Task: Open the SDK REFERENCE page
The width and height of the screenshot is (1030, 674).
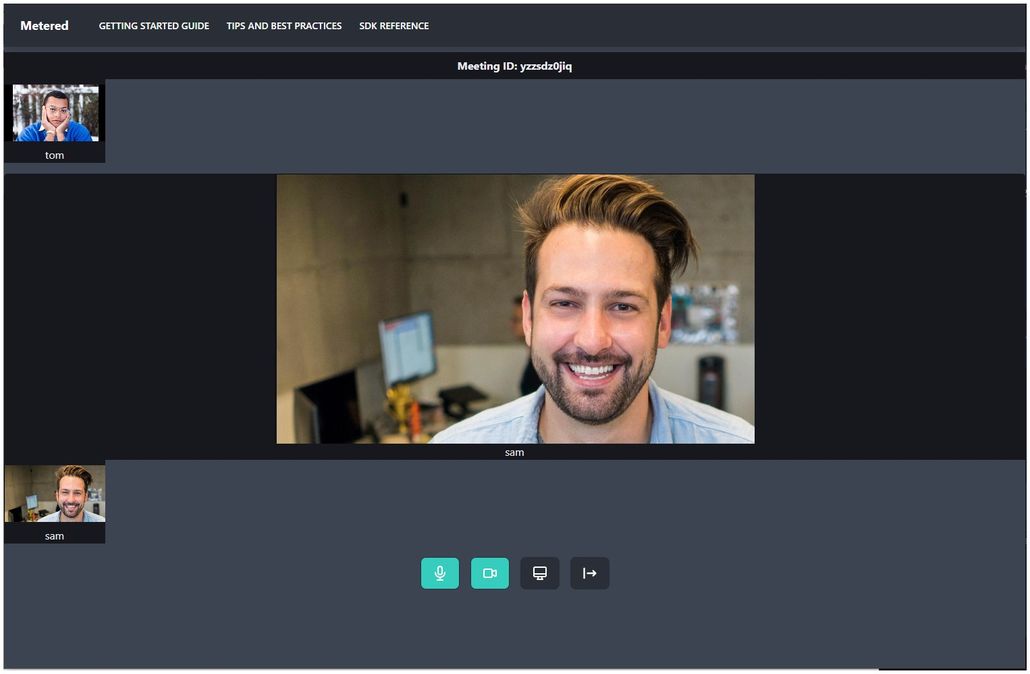Action: 394,25
